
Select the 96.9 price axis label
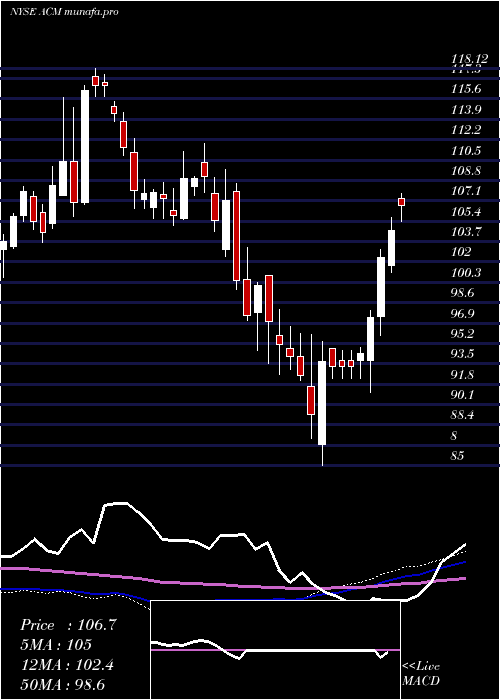pyautogui.click(x=464, y=313)
